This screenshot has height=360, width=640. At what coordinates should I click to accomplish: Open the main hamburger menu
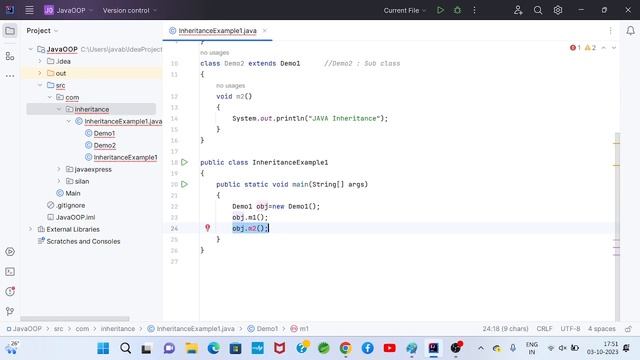[29, 10]
